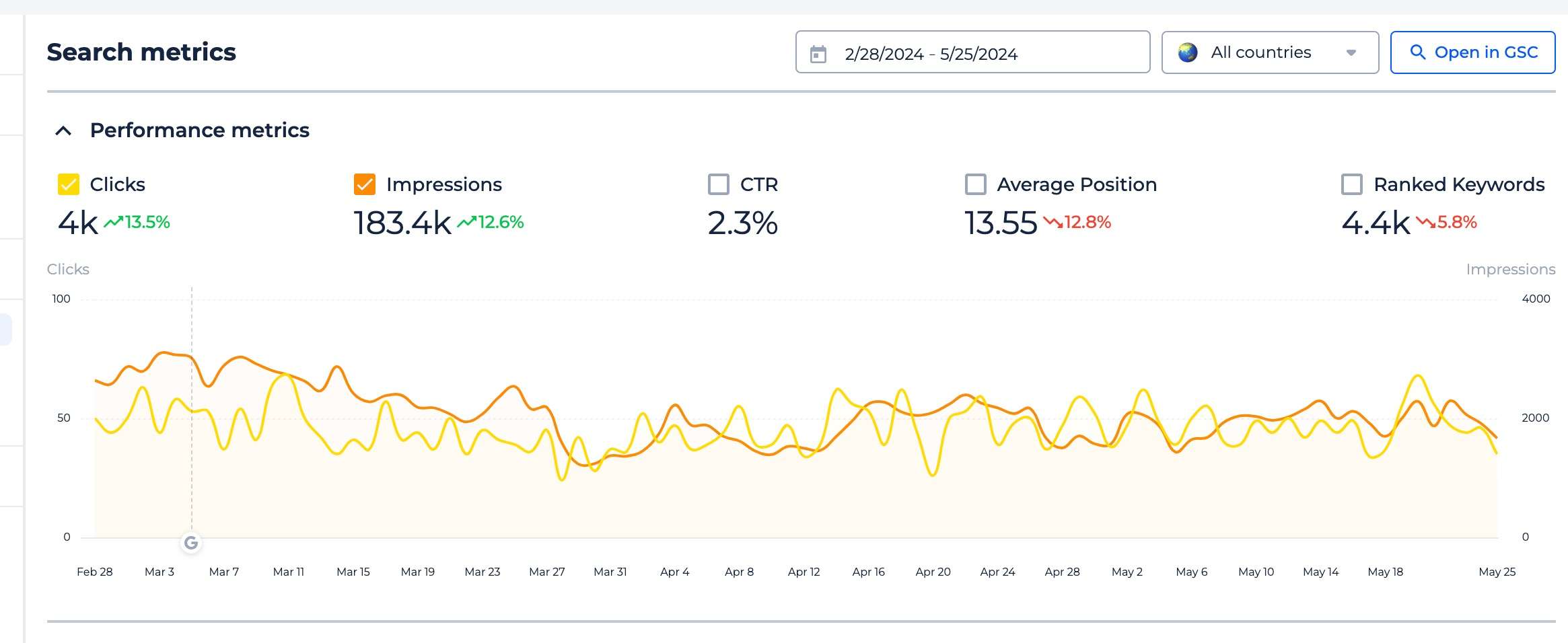Open the All countries dropdown
The image size is (1568, 643).
tap(1270, 52)
